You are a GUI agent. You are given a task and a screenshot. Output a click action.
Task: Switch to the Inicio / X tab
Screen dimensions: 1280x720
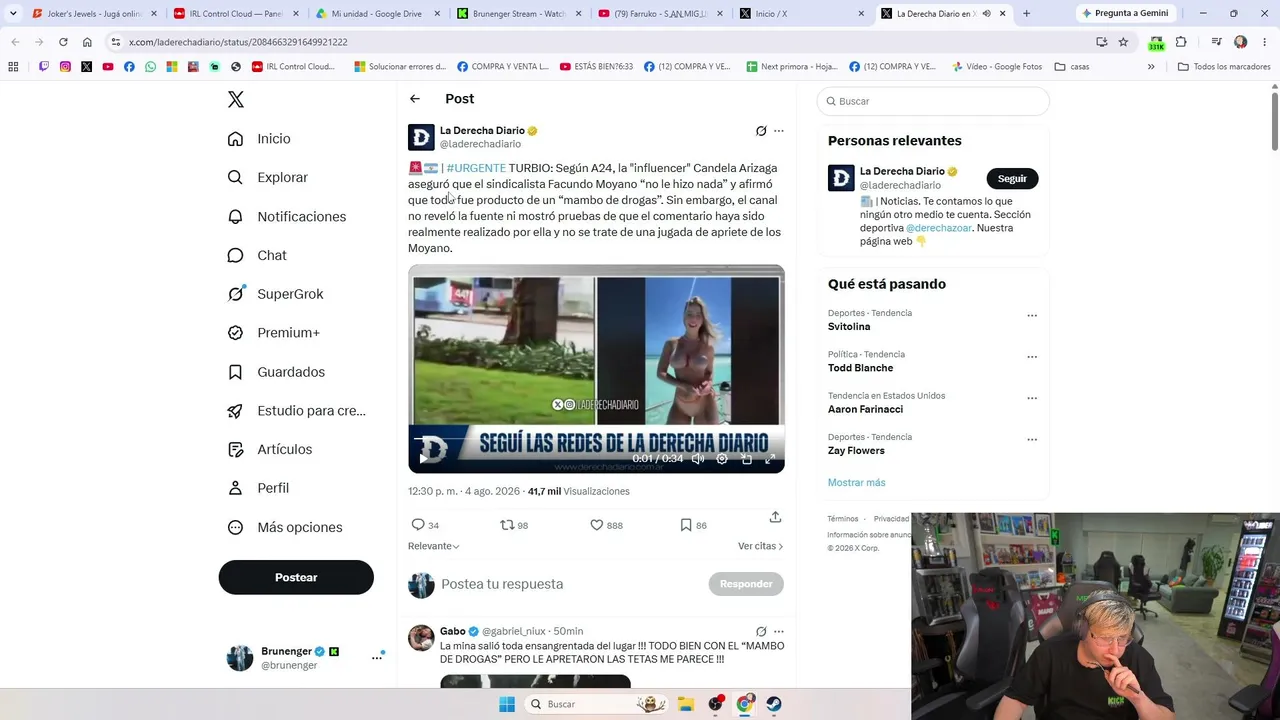click(802, 14)
